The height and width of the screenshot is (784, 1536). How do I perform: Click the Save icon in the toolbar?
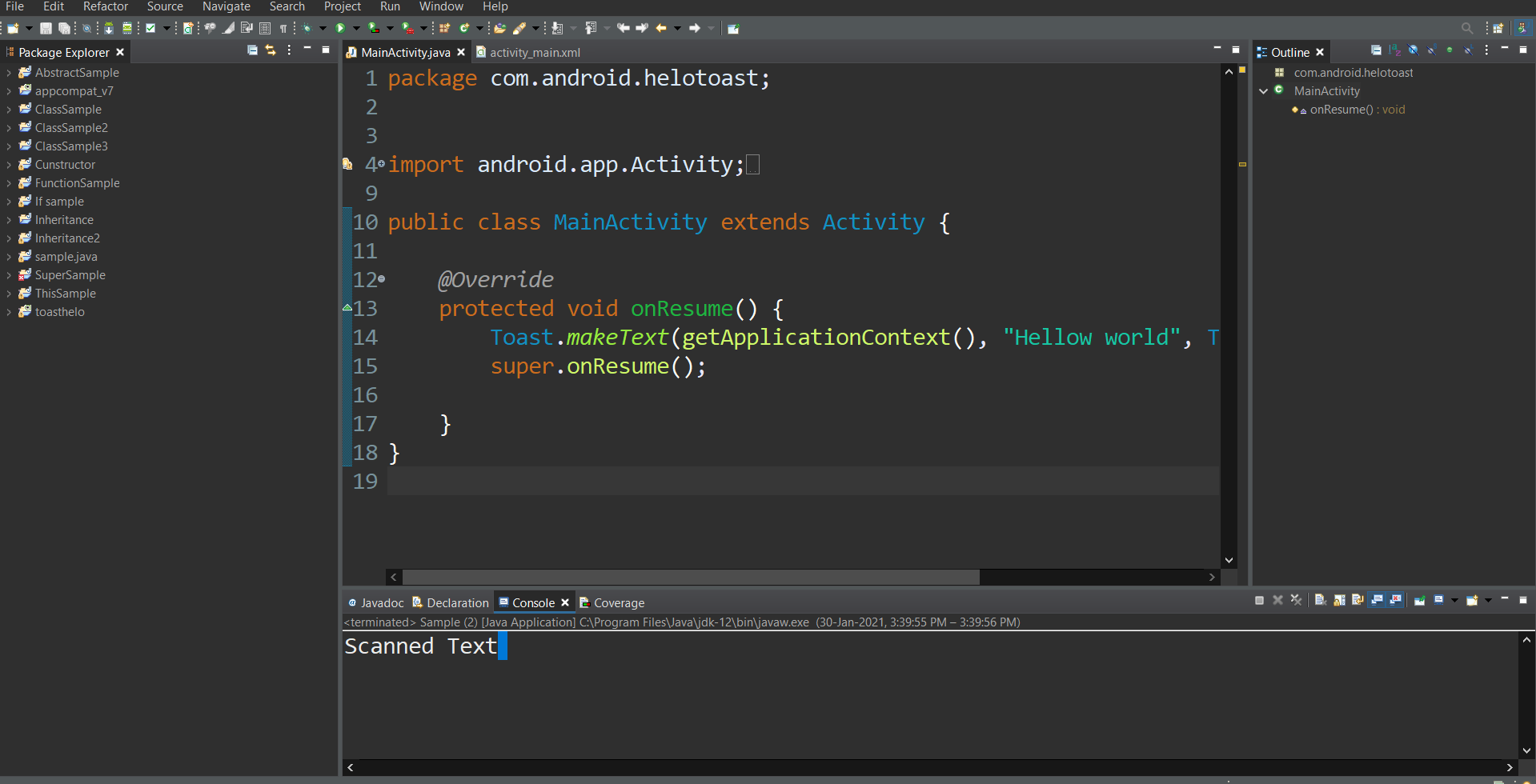pyautogui.click(x=46, y=28)
